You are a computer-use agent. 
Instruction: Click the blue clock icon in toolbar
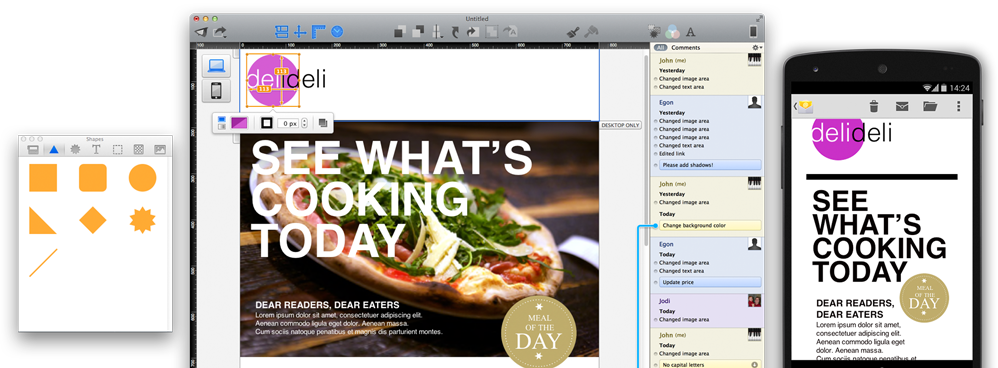[337, 31]
